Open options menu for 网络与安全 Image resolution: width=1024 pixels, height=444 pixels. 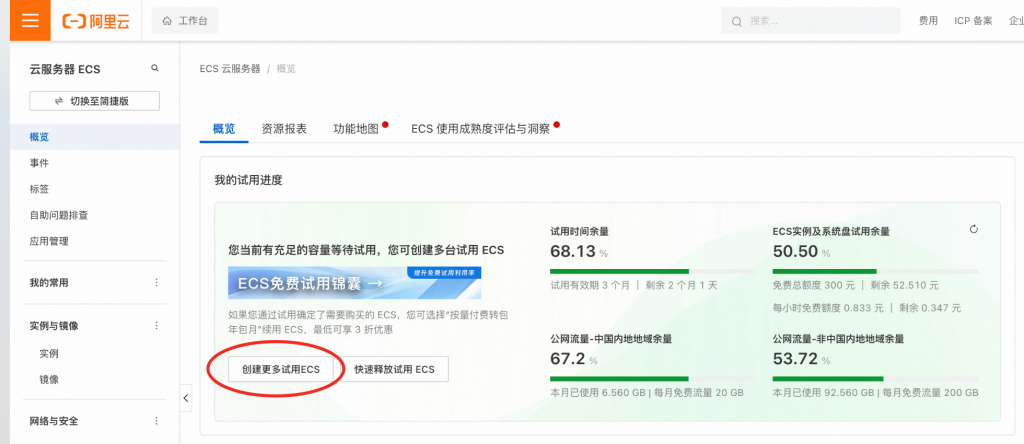pos(156,421)
